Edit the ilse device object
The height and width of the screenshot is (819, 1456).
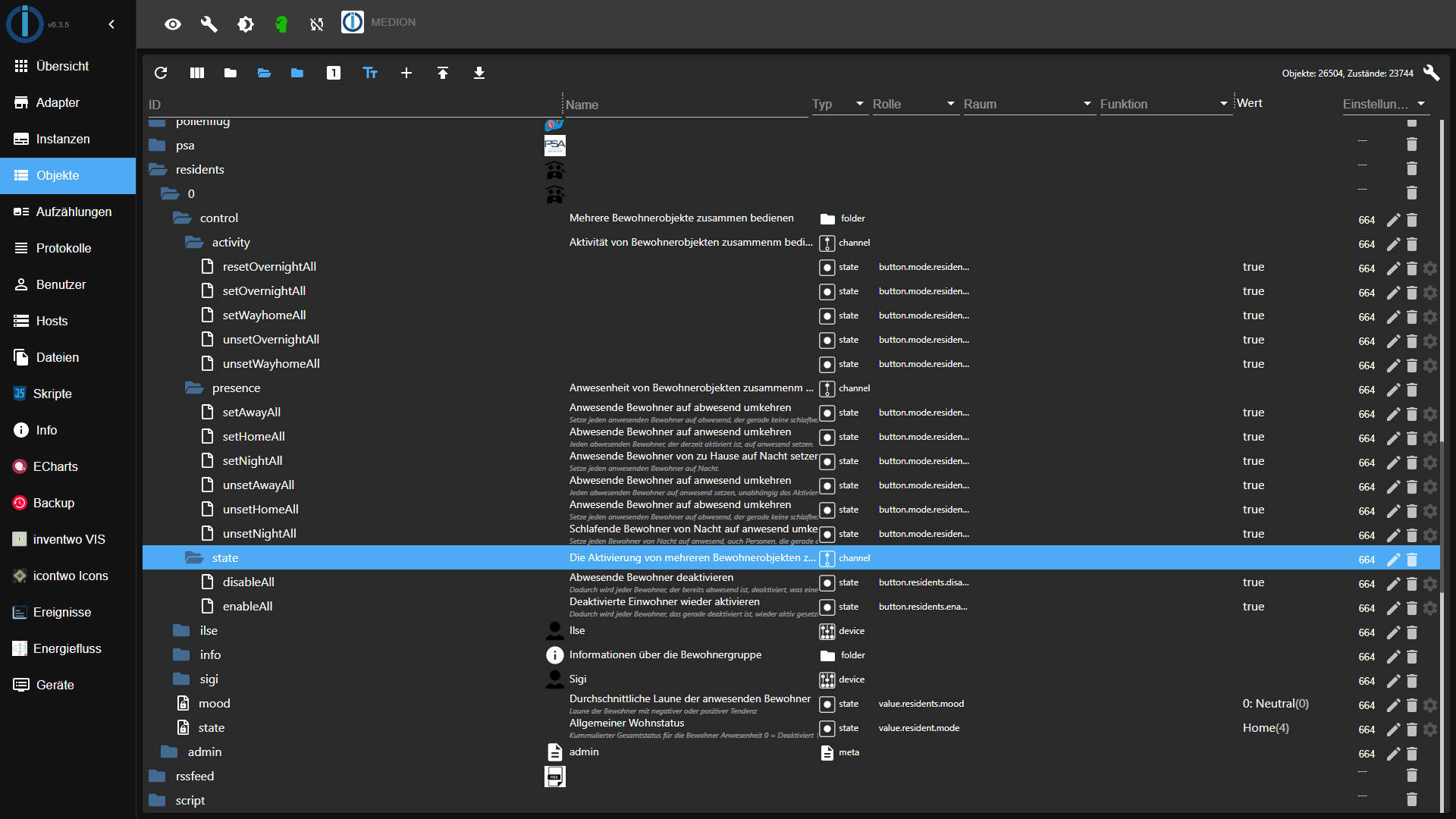click(1393, 632)
